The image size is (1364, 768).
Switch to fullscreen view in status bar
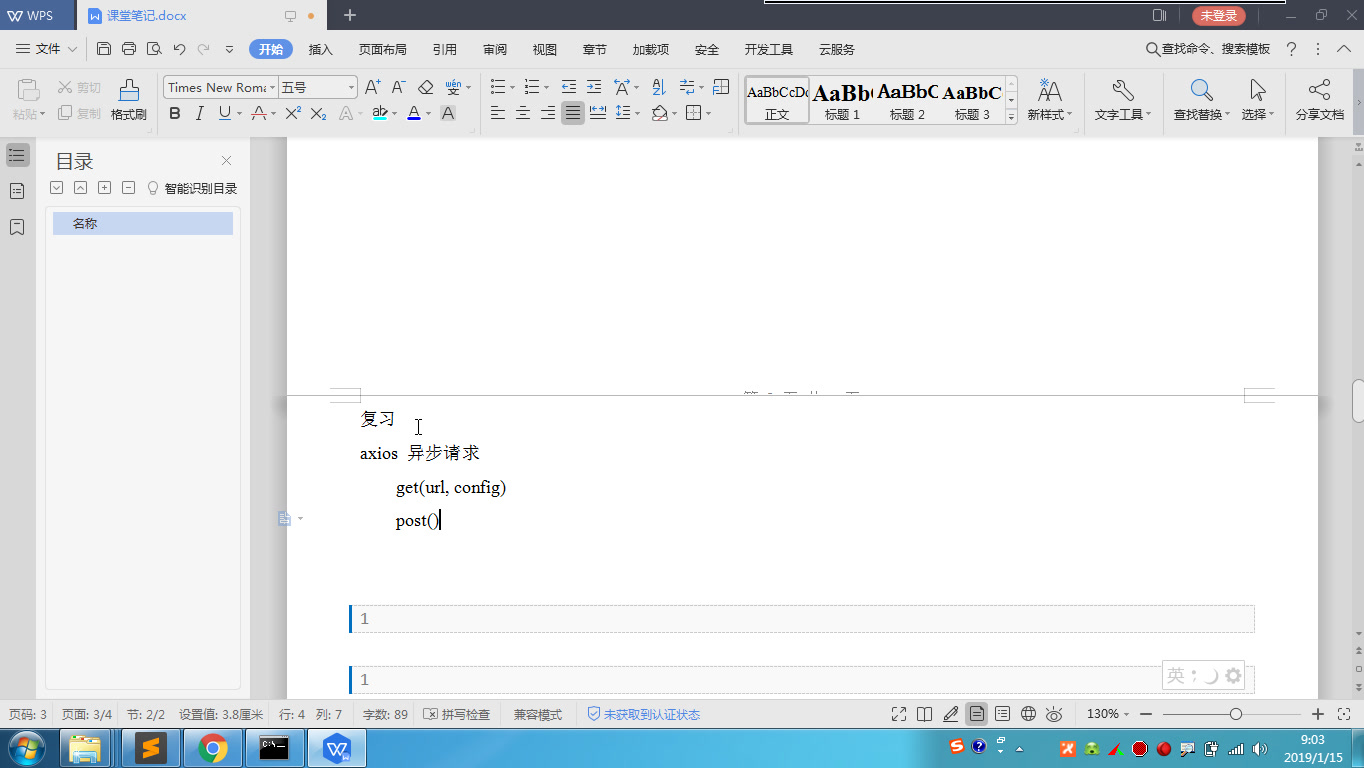(x=899, y=714)
